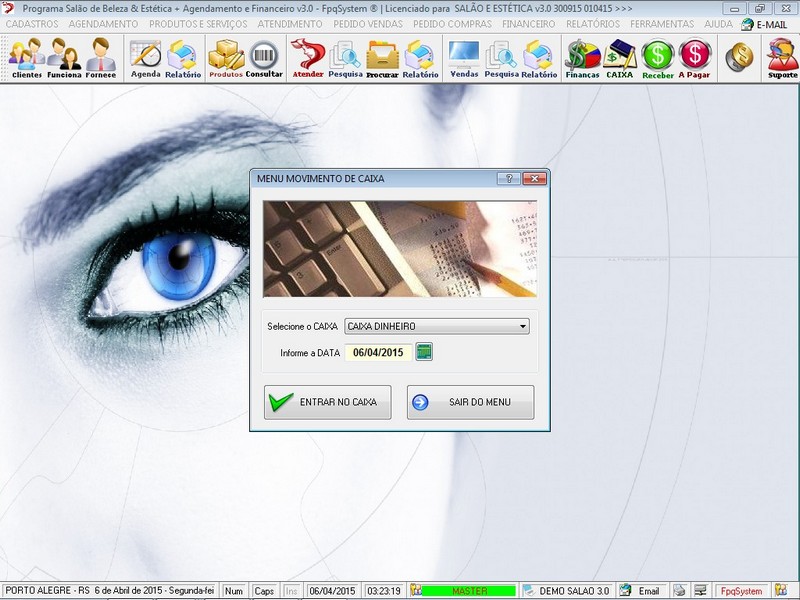Open the Clientes toolbar icon
The image size is (800, 600).
[x=26, y=58]
